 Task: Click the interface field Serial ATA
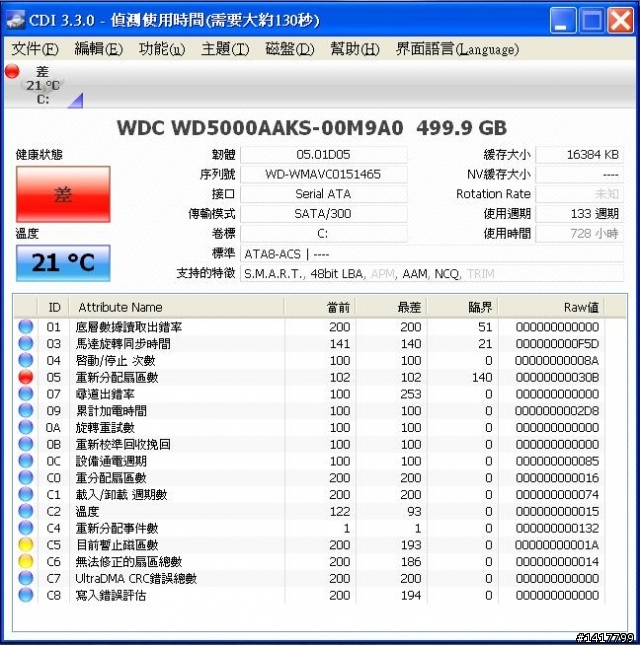(324, 194)
